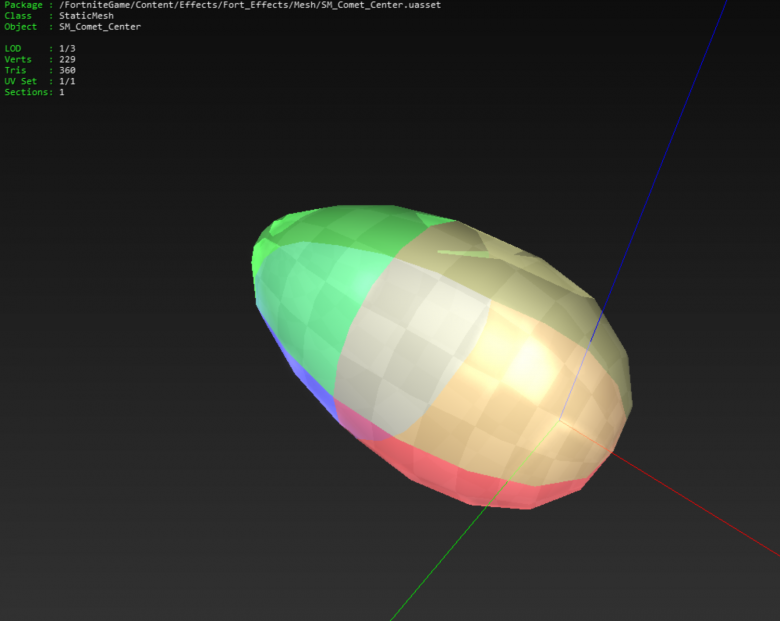Click the Sections value 1
This screenshot has height=621, width=780.
62,93
